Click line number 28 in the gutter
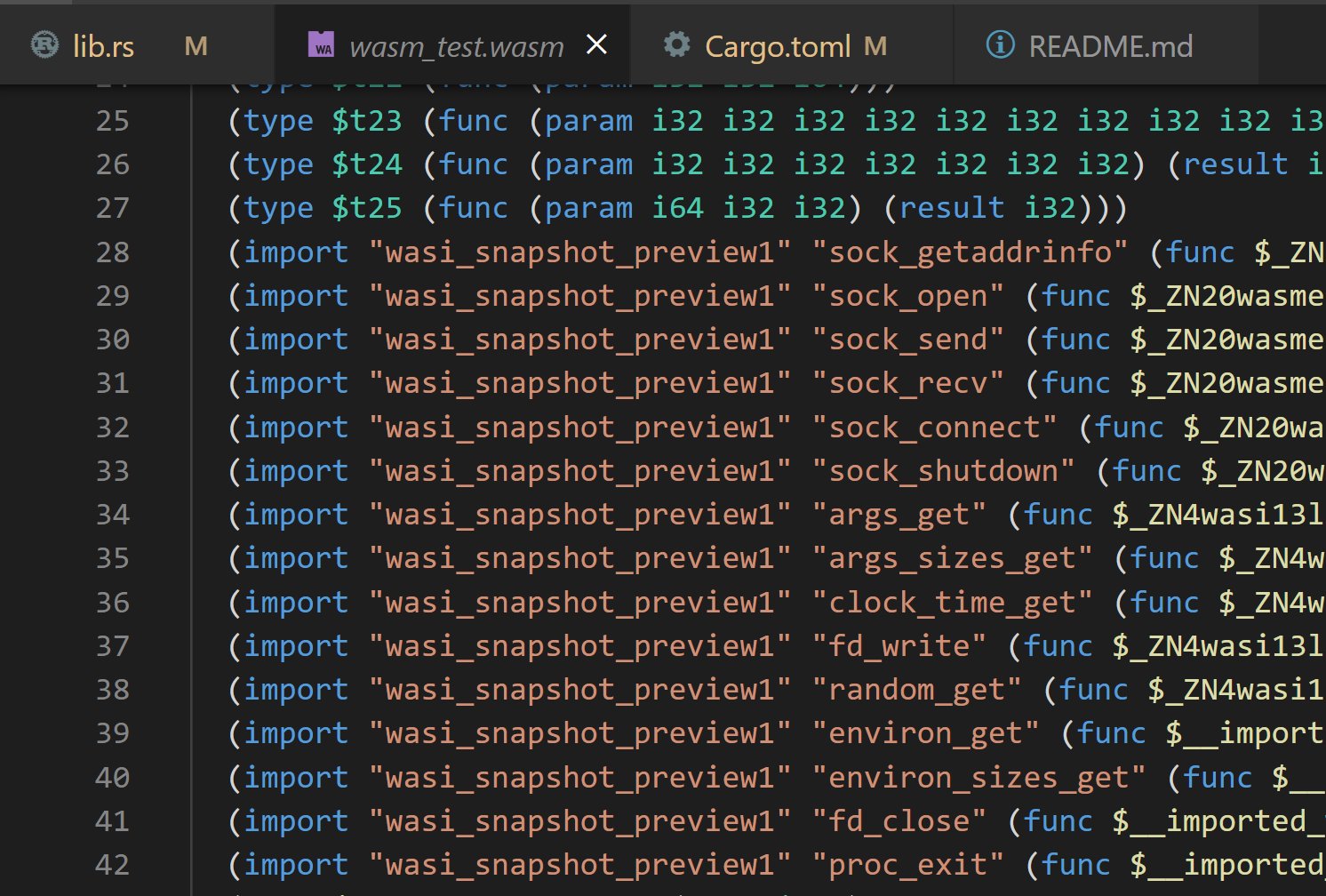 113,252
